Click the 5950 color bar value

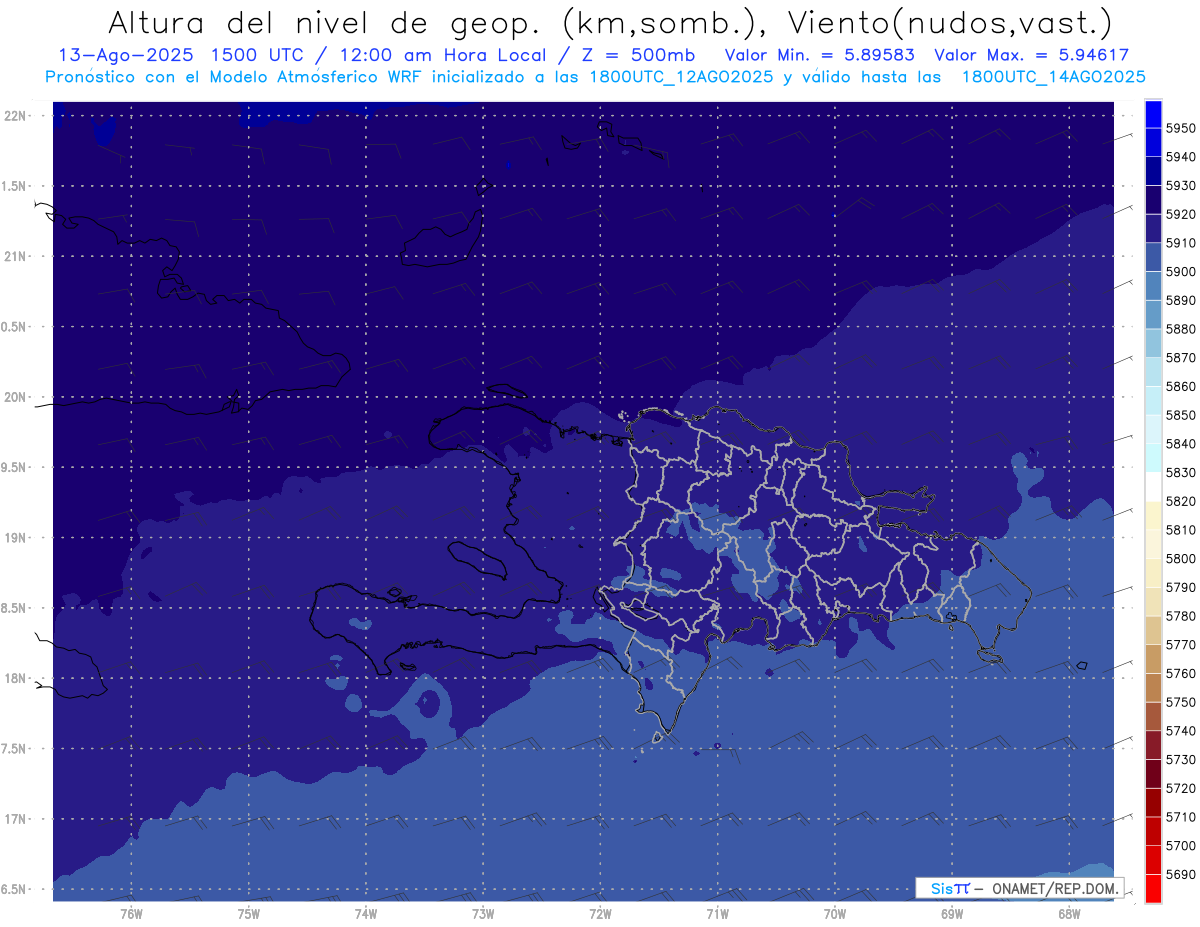tap(1180, 128)
